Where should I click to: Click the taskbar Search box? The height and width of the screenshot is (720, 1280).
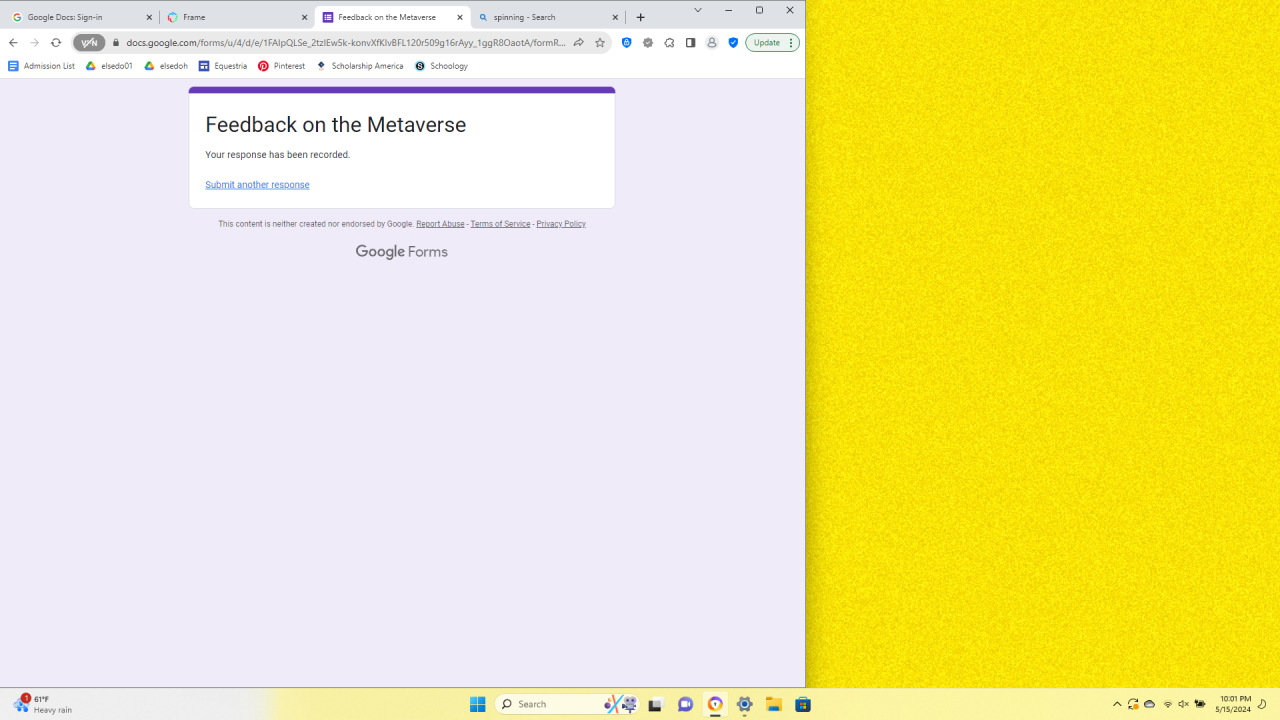566,704
